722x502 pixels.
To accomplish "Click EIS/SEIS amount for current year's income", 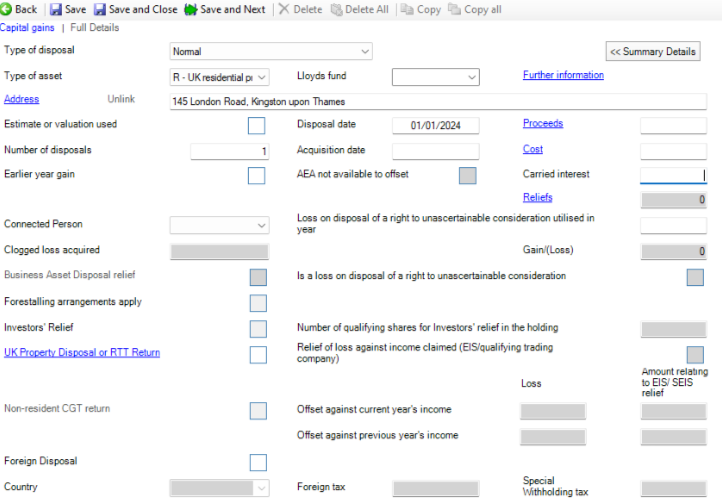I will click(x=673, y=411).
